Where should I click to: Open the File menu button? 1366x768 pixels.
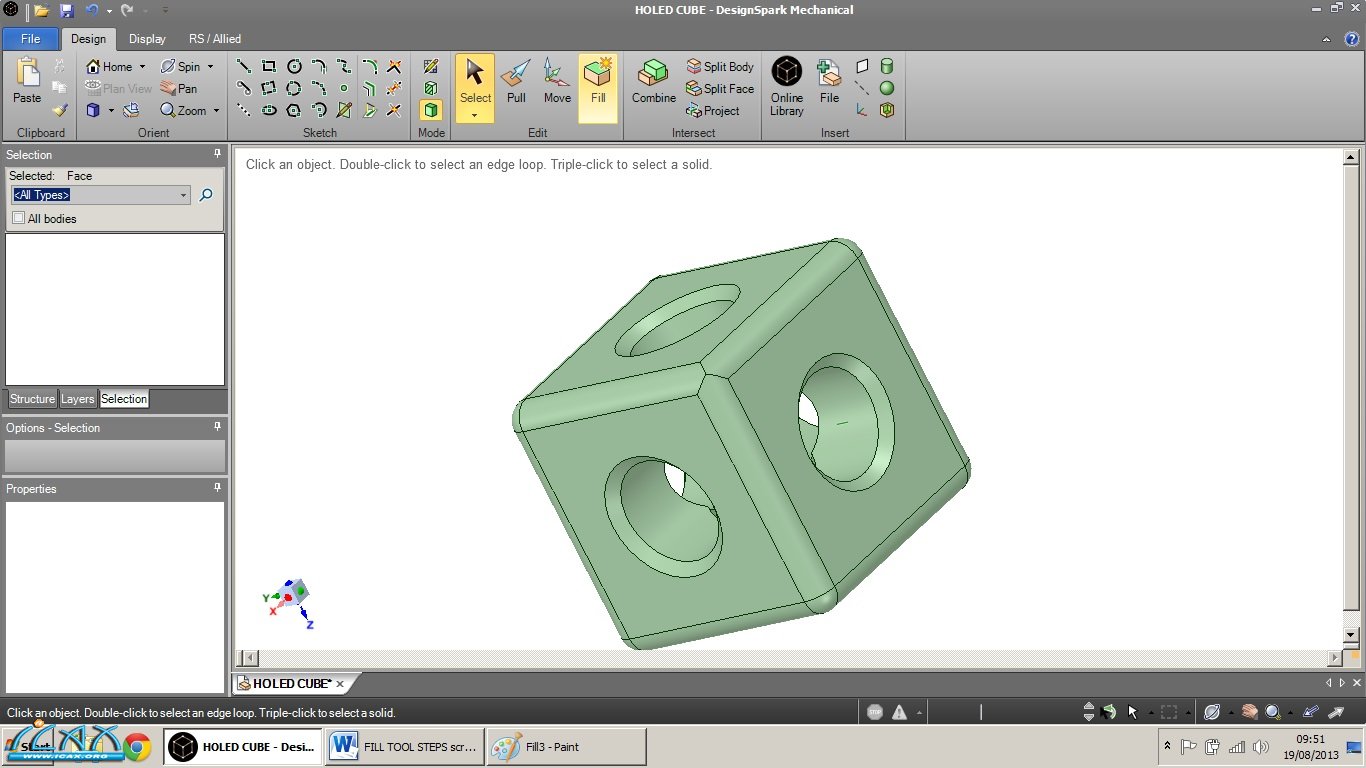(30, 39)
